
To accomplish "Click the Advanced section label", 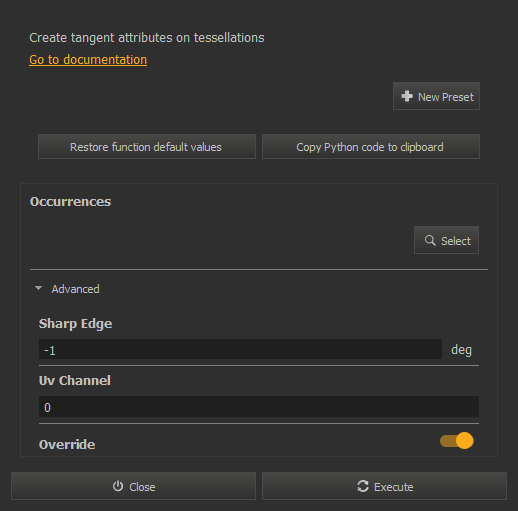I will 75,289.
